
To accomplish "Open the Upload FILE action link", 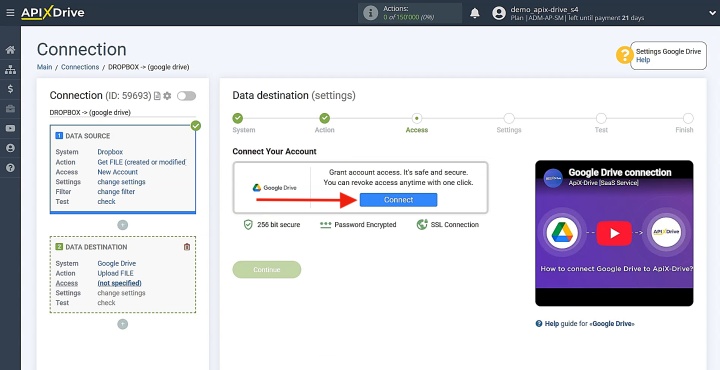I will 115,273.
